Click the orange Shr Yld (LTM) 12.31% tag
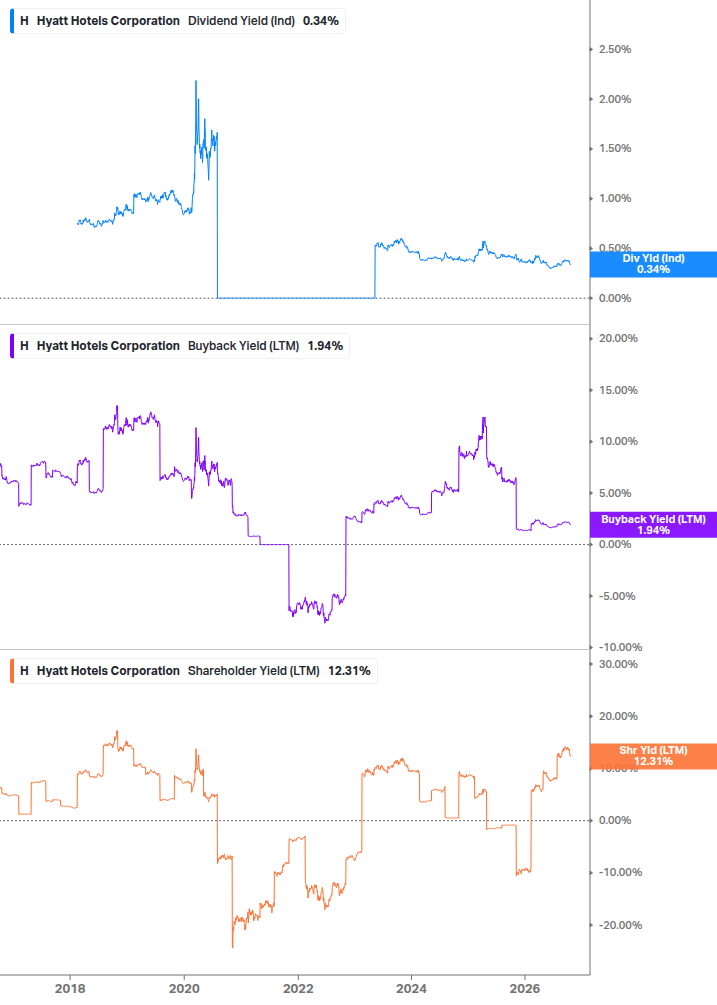 653,756
